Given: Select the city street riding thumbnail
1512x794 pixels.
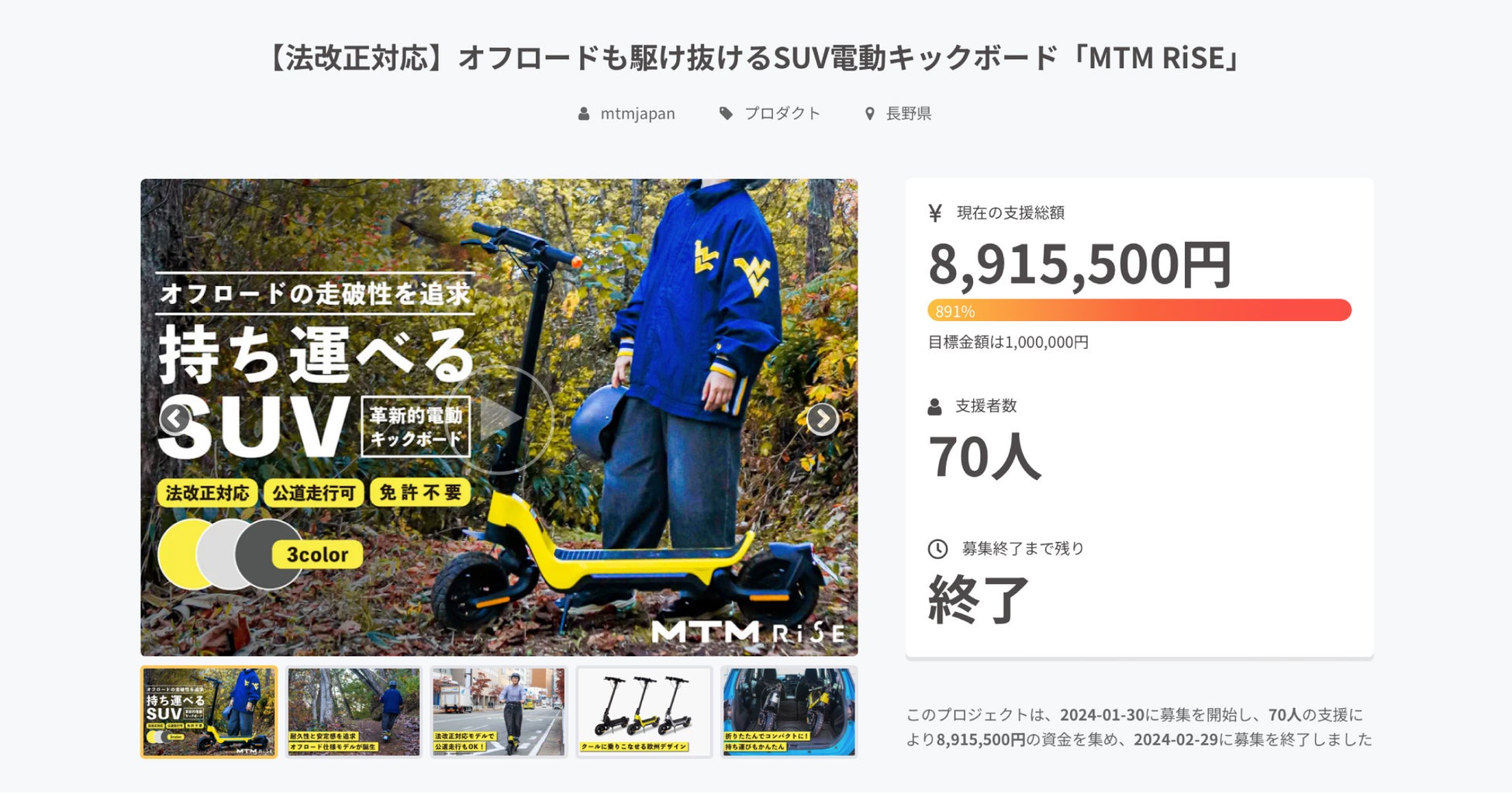Looking at the screenshot, I should [499, 712].
